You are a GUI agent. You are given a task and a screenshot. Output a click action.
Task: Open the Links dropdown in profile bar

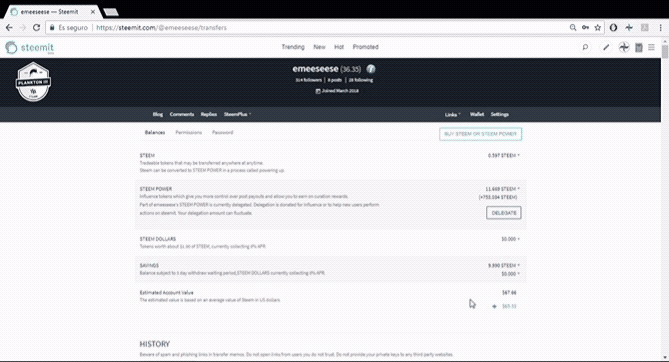(452, 114)
